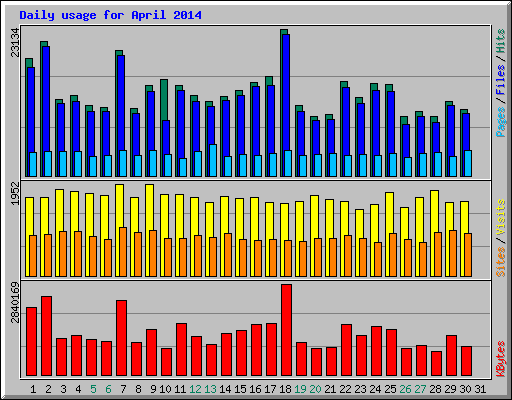512x400 pixels.
Task: Click green weekend day 13 label
Action: (210, 389)
